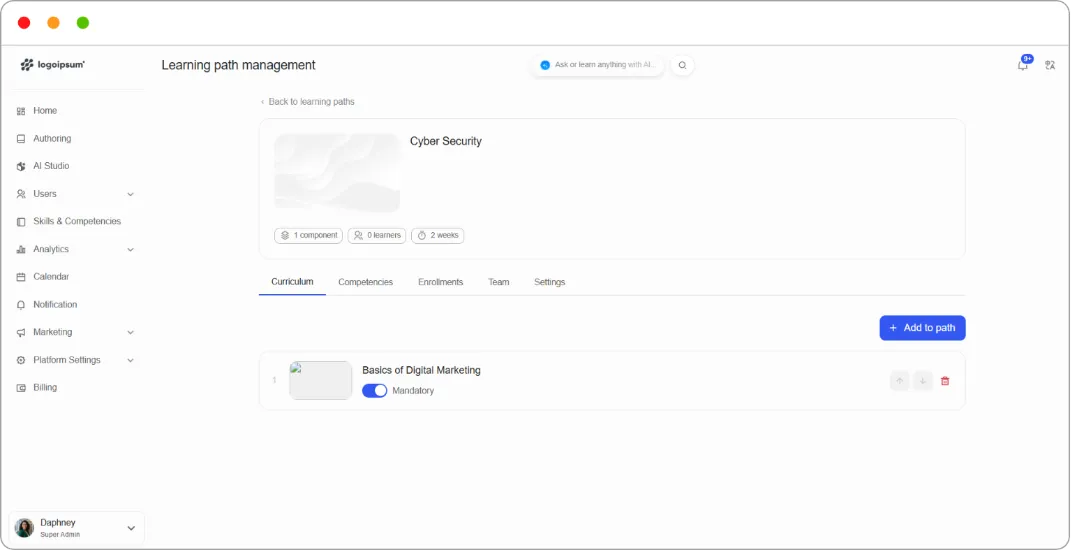Click the Marketing megaphone icon
Screen dimensions: 1071x550
point(20,332)
